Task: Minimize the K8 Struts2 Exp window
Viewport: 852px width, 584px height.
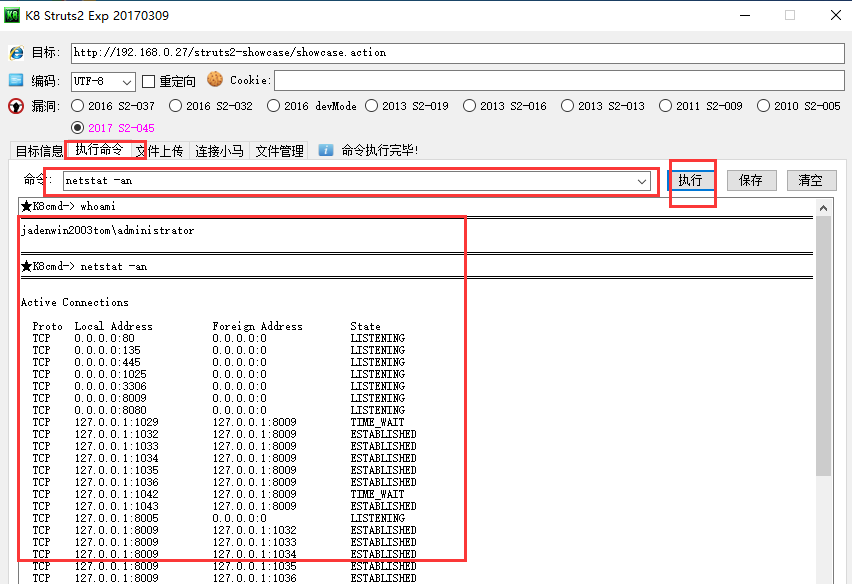Action: point(745,15)
